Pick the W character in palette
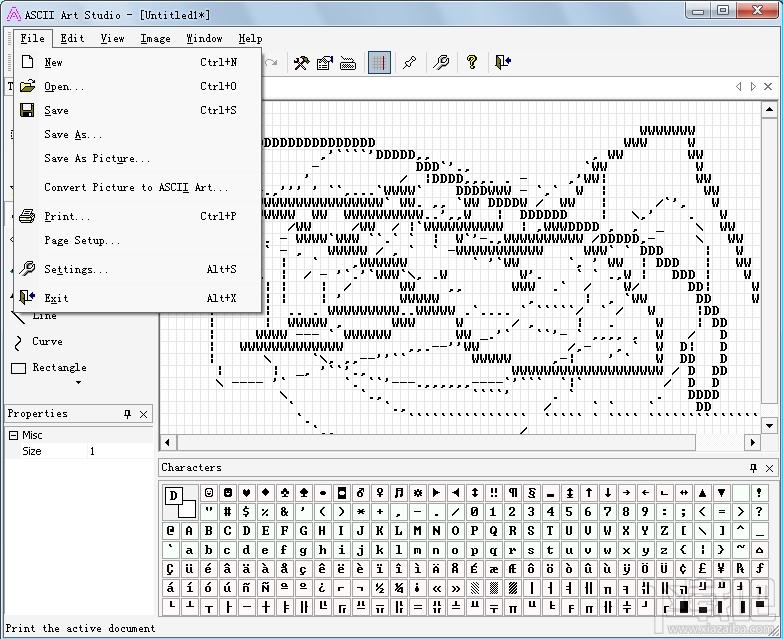This screenshot has height=639, width=783. (607, 531)
